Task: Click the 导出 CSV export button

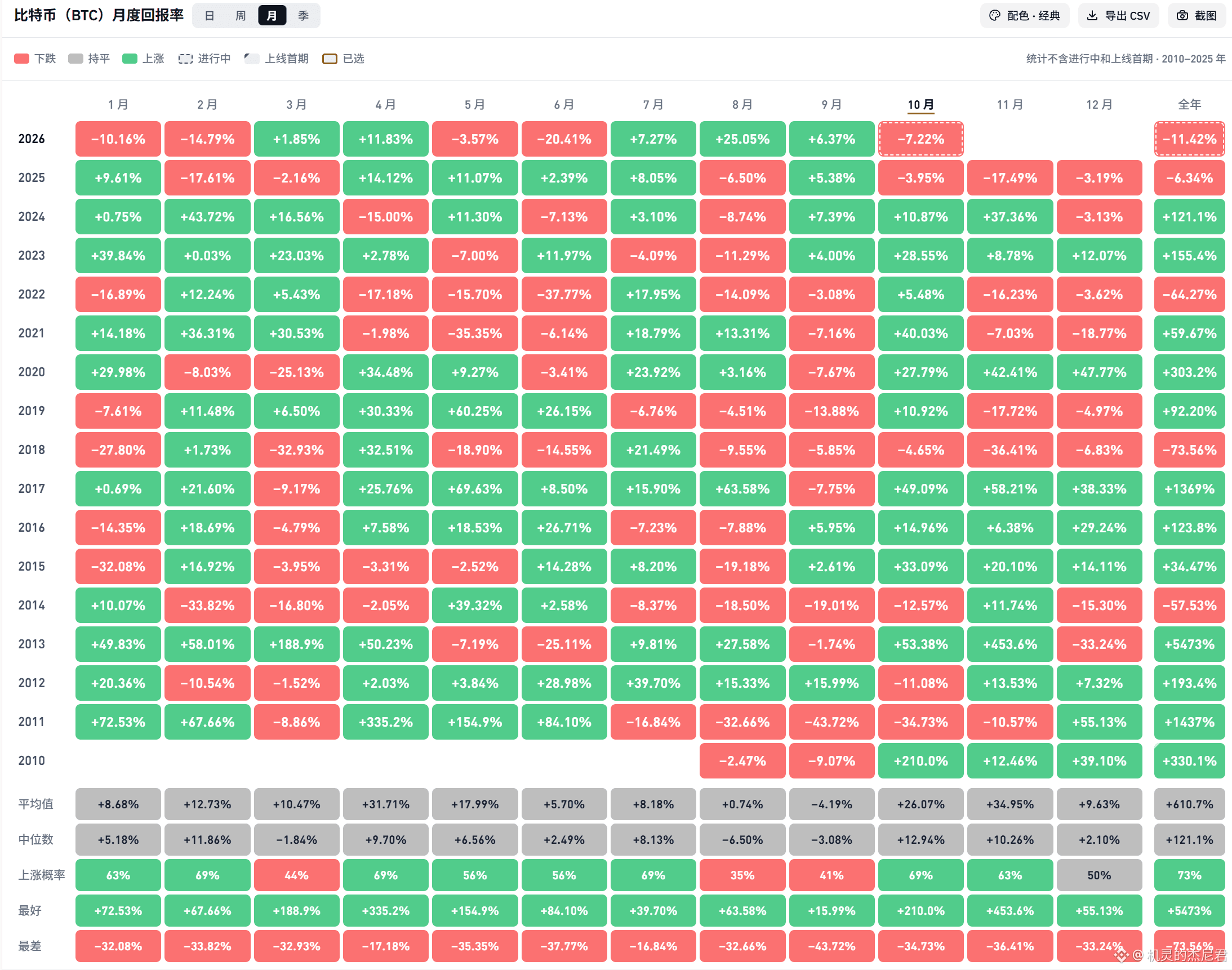Action: [1118, 16]
